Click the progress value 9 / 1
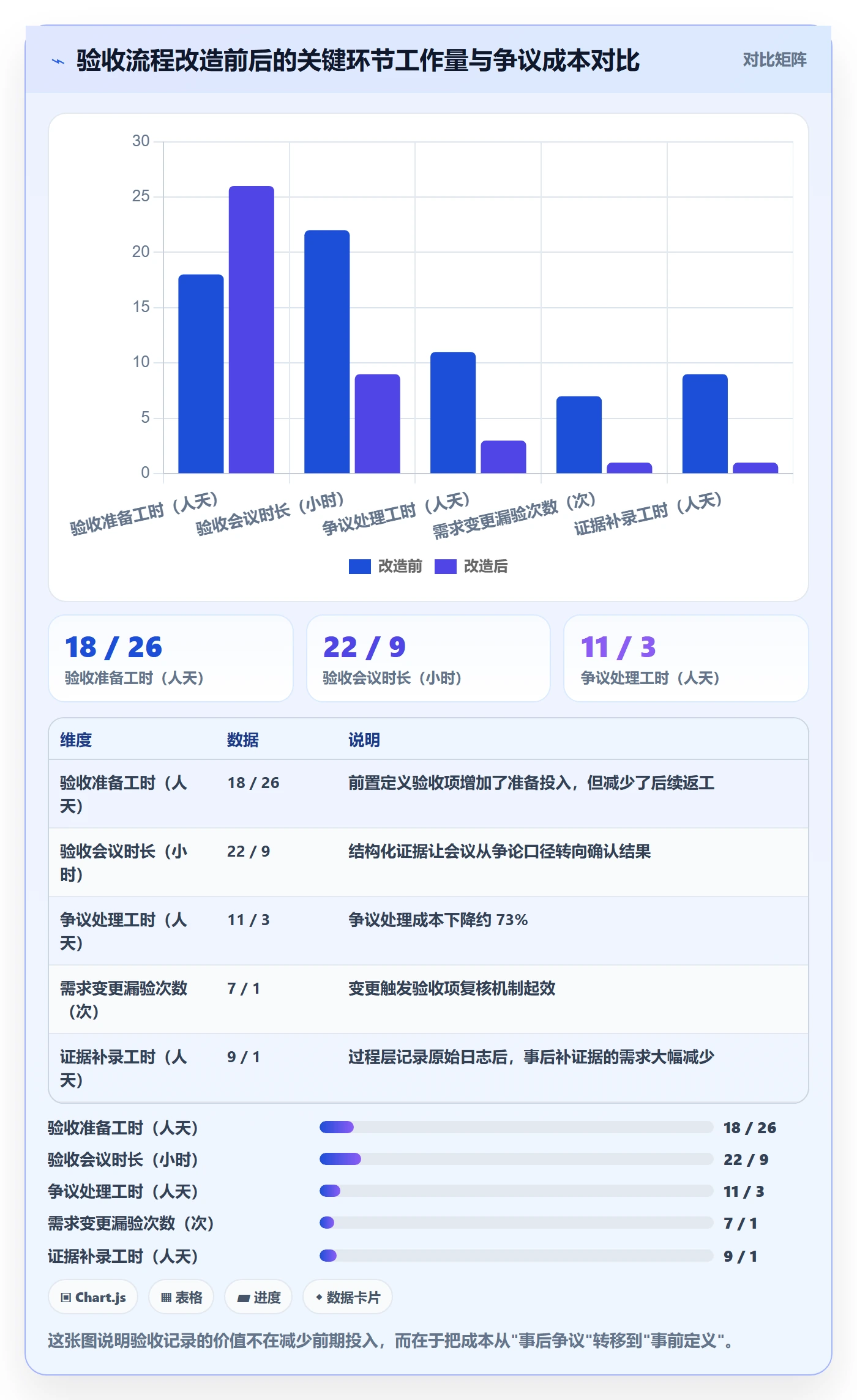 tap(741, 1256)
